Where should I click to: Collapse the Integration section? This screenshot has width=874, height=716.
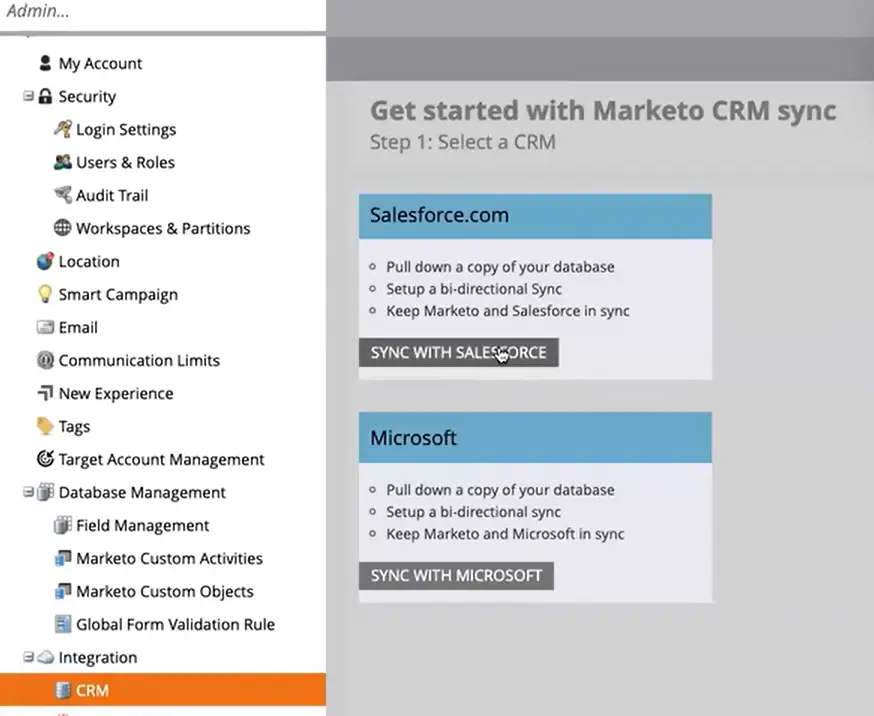tap(30, 657)
